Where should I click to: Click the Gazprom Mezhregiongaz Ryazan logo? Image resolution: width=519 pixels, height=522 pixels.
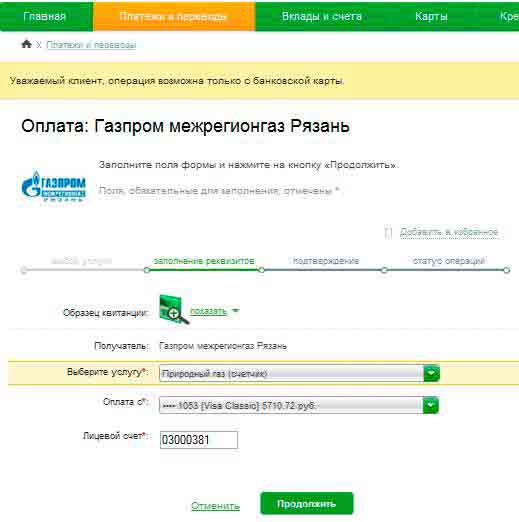pyautogui.click(x=54, y=186)
